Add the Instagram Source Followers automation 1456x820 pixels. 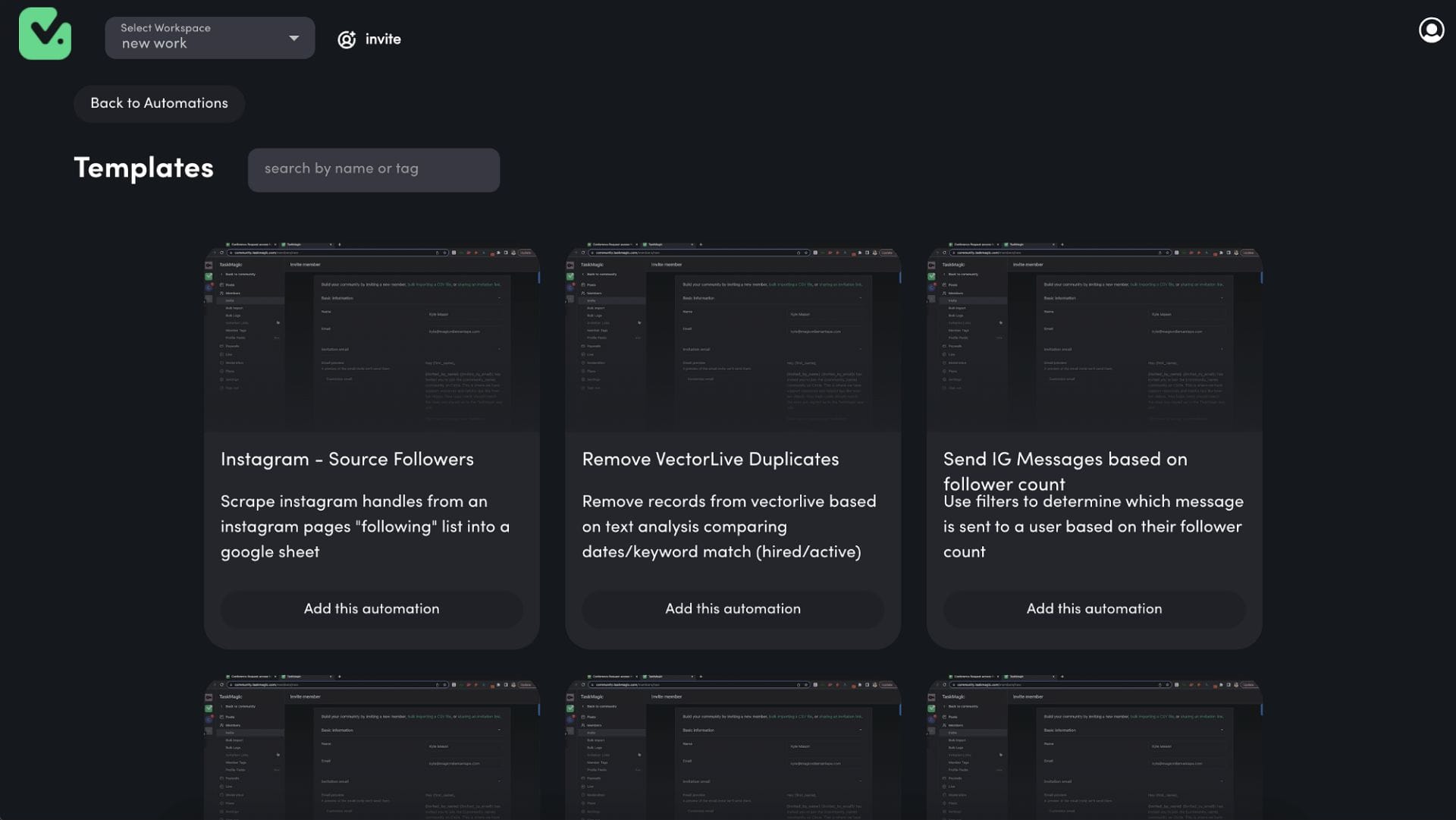372,609
